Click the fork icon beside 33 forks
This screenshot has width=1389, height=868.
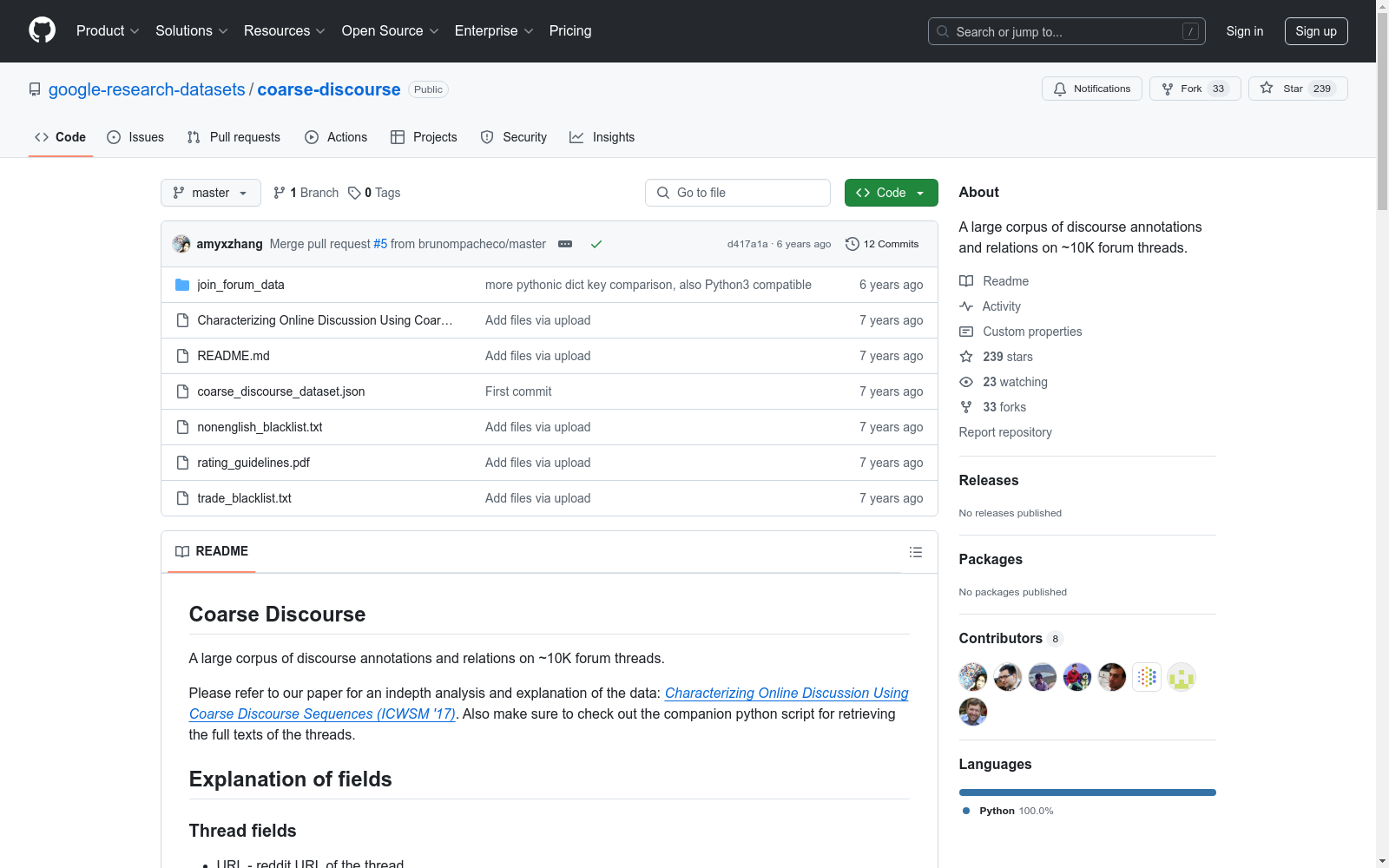966,407
